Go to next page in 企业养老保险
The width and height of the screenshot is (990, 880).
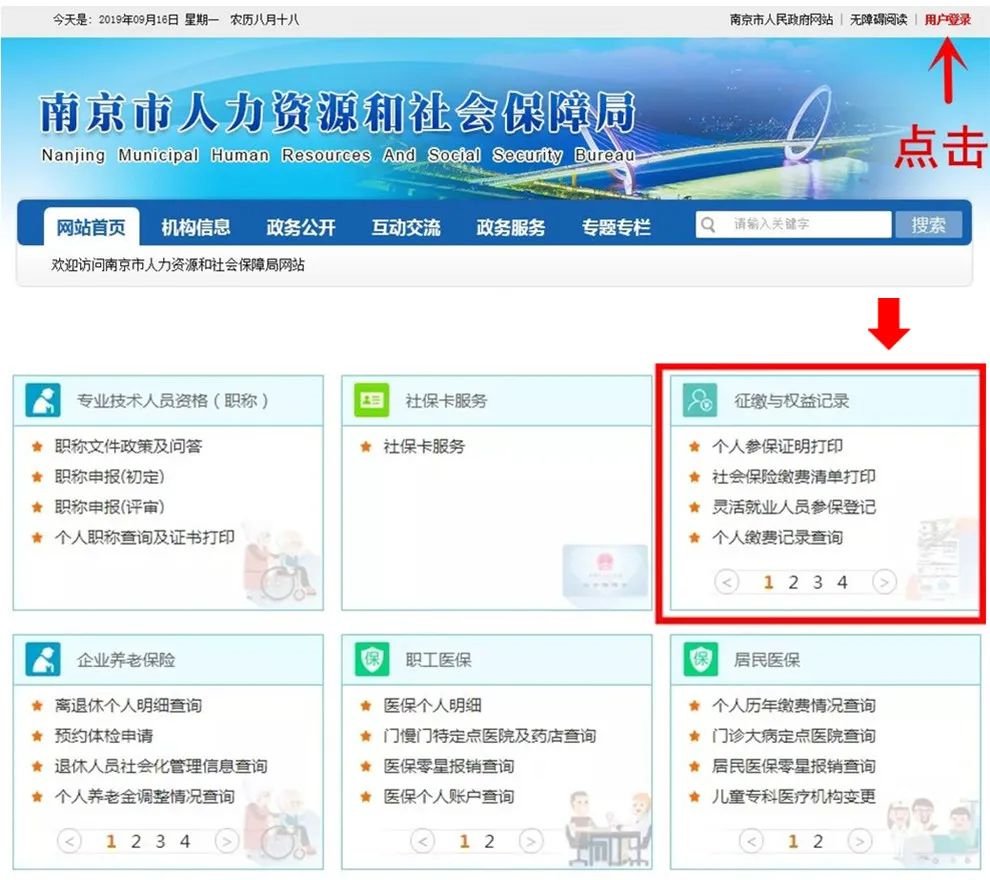tap(227, 840)
